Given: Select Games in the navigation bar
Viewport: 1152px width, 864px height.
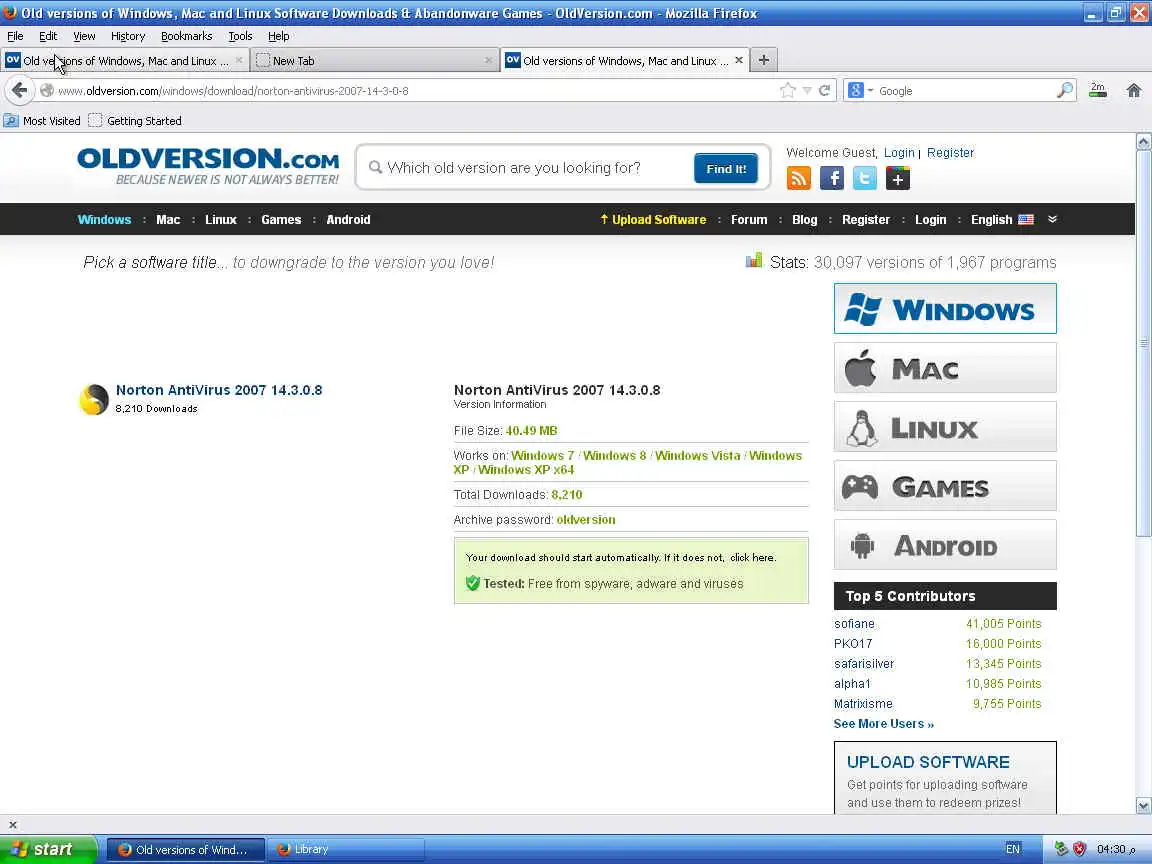Looking at the screenshot, I should 281,220.
